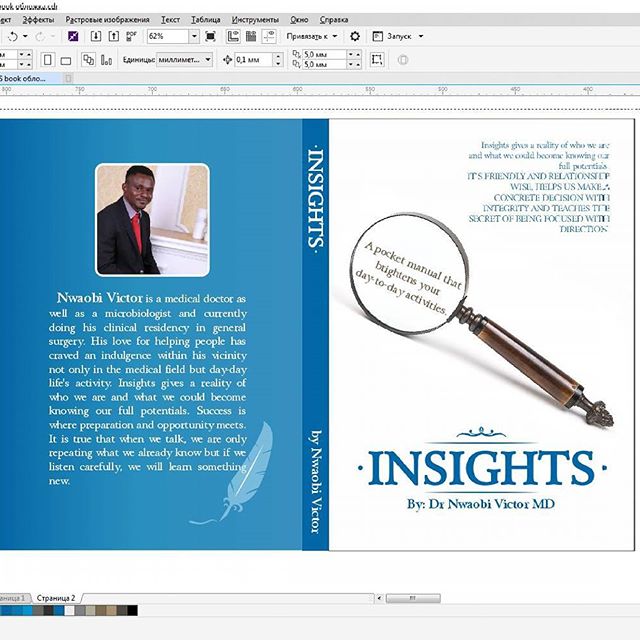Click the current page layout icon

[x=106, y=60]
